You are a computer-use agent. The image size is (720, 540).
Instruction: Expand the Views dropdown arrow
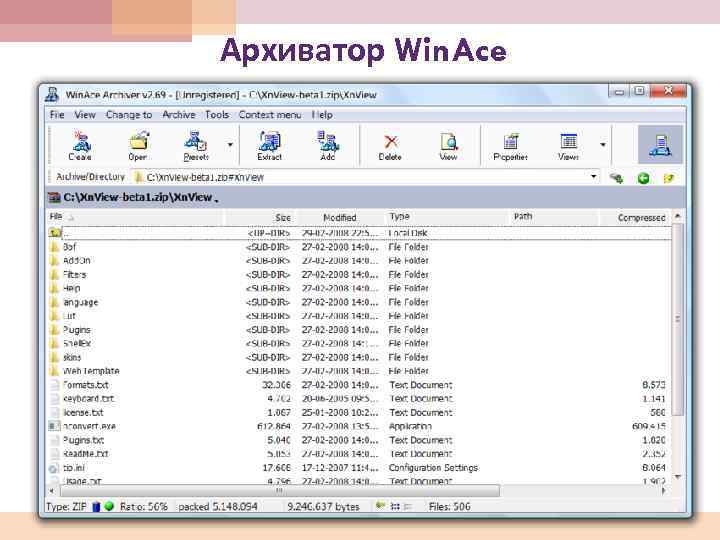tap(603, 145)
